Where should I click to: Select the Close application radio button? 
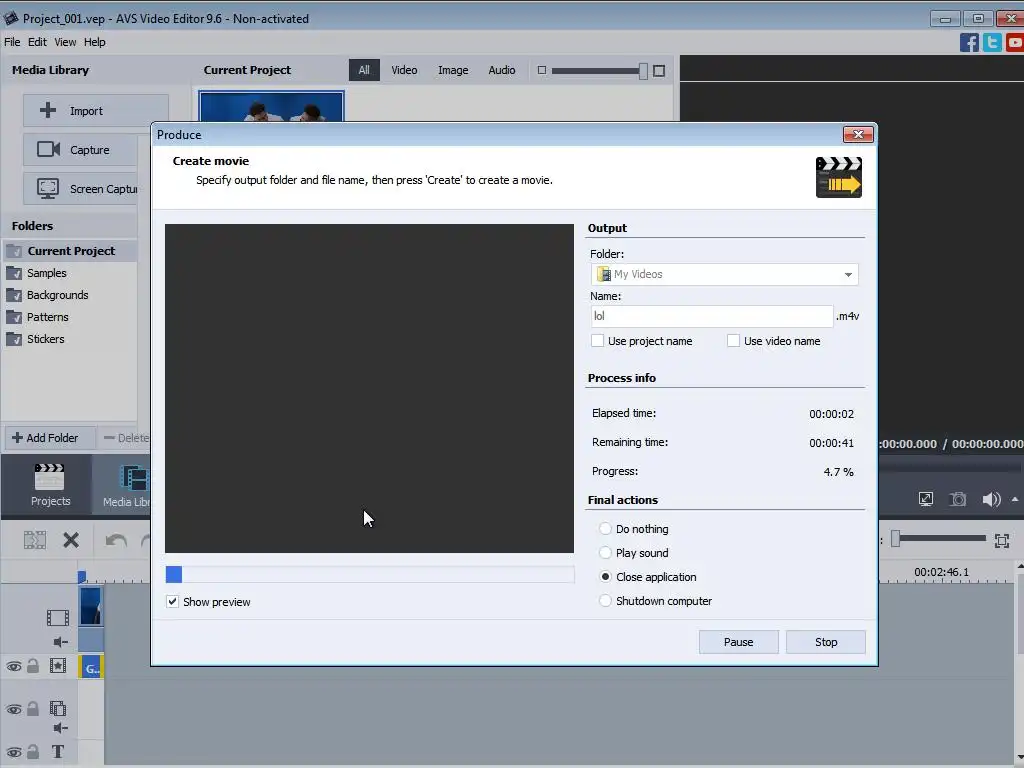pos(605,577)
